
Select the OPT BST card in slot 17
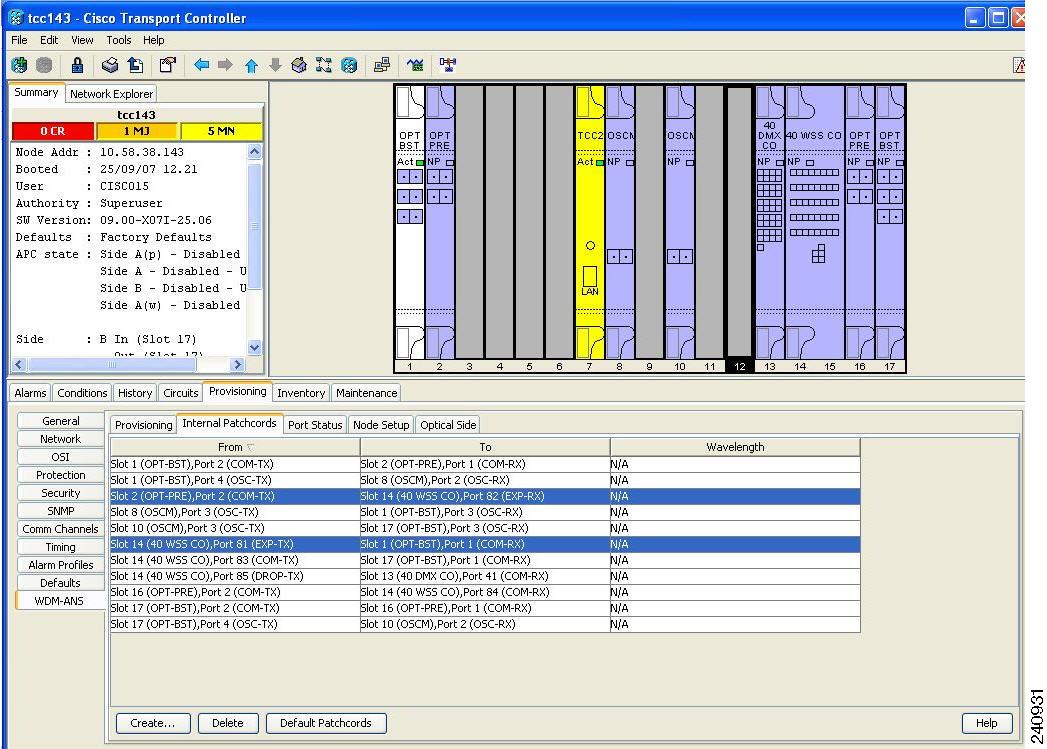890,222
